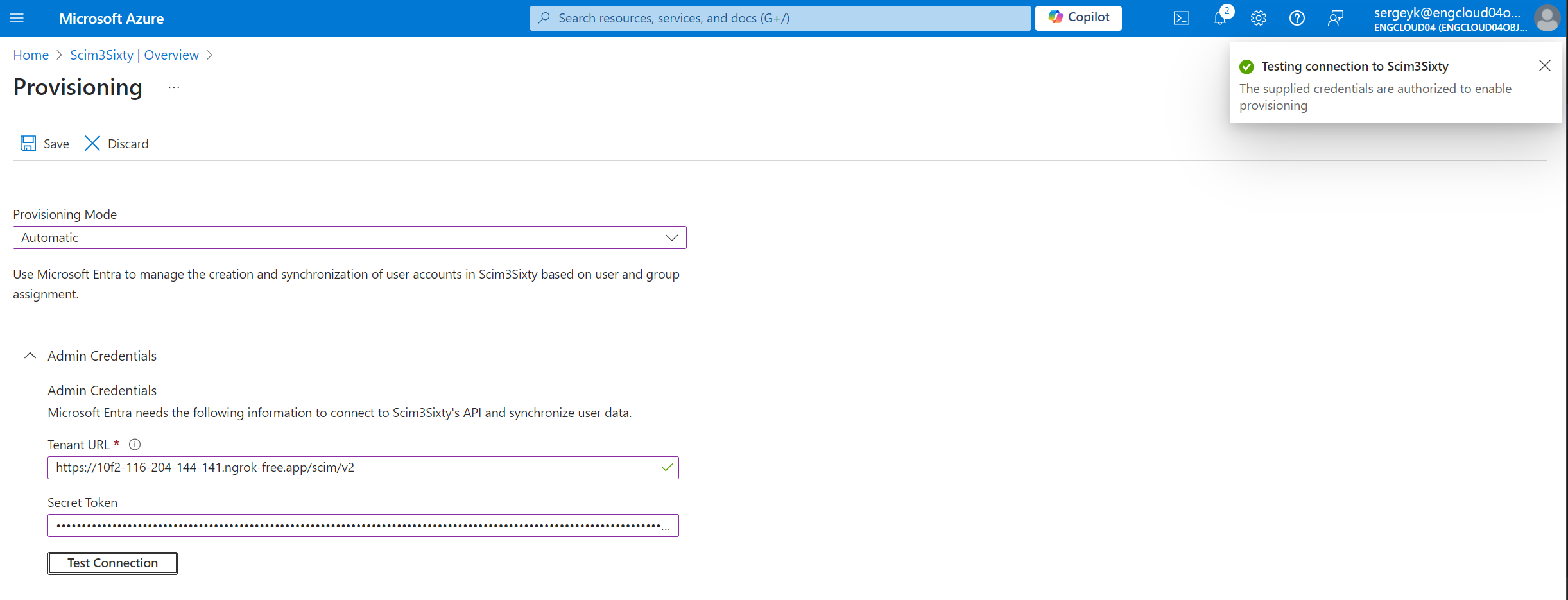Focus the Secret Token field
Image resolution: width=1568 pixels, height=600 pixels.
point(353,526)
